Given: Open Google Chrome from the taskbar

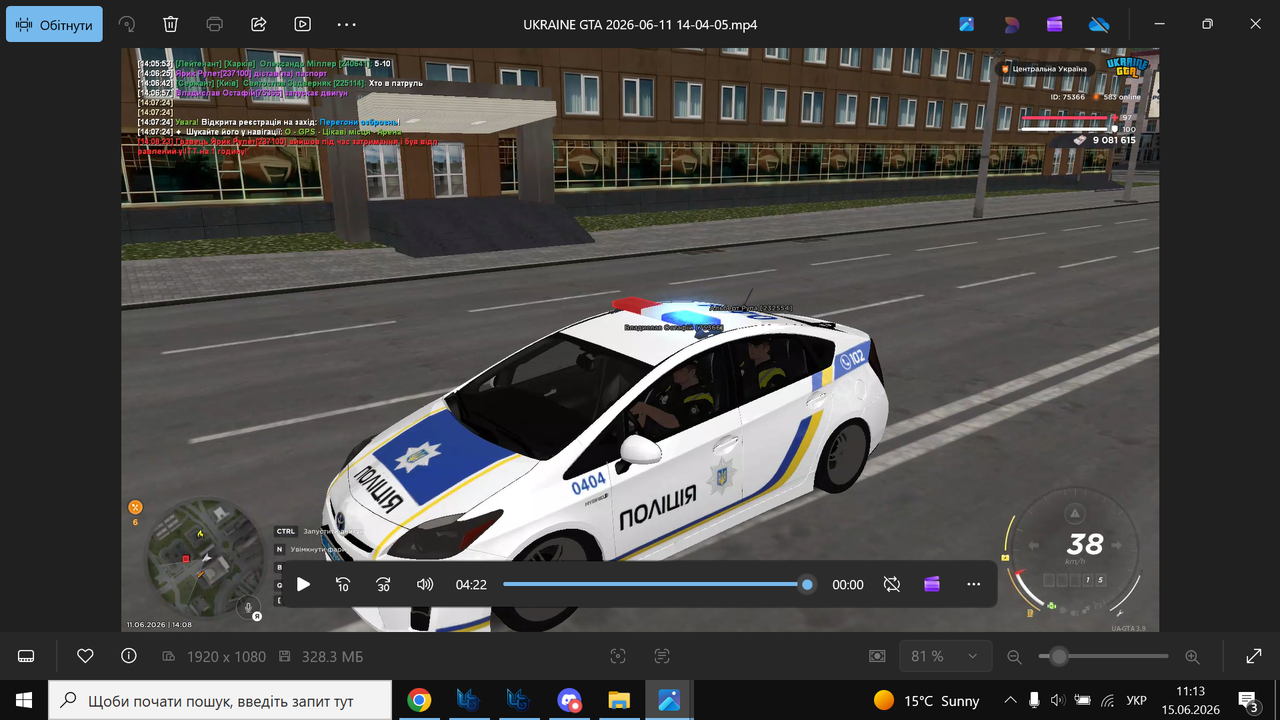Looking at the screenshot, I should tap(419, 700).
